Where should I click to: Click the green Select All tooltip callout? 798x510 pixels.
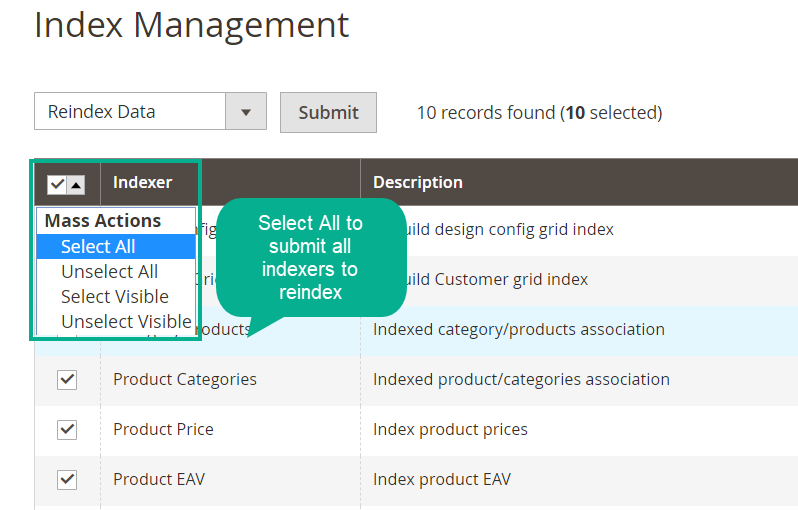click(x=311, y=257)
